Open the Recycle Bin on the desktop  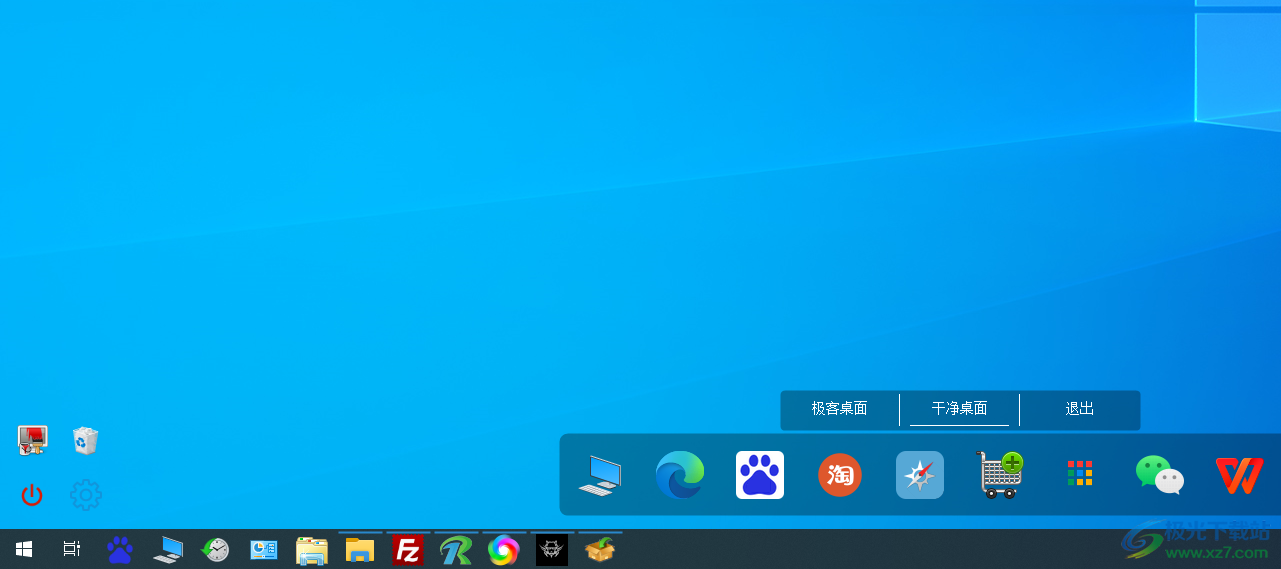(x=86, y=441)
